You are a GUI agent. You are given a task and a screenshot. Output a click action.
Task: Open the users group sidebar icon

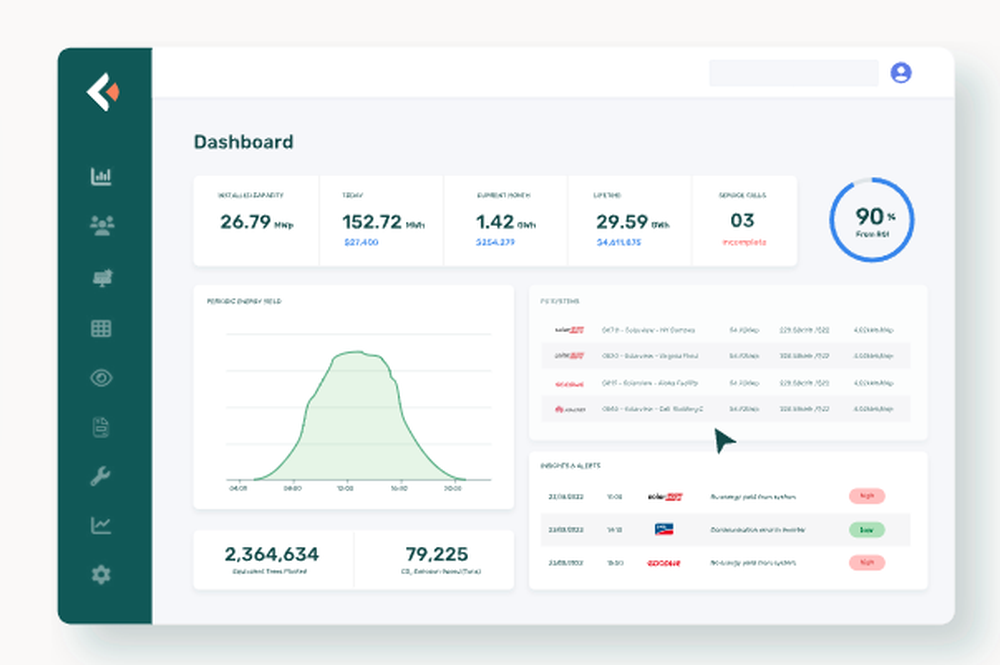pos(101,226)
